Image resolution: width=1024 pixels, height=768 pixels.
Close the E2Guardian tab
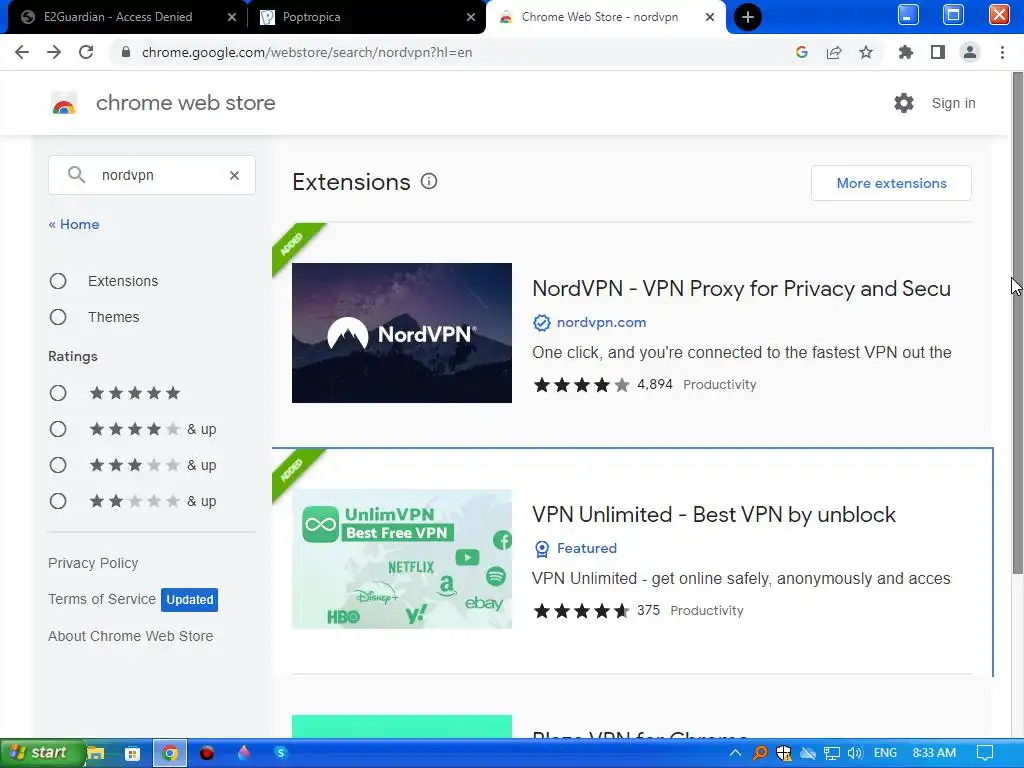[x=232, y=17]
